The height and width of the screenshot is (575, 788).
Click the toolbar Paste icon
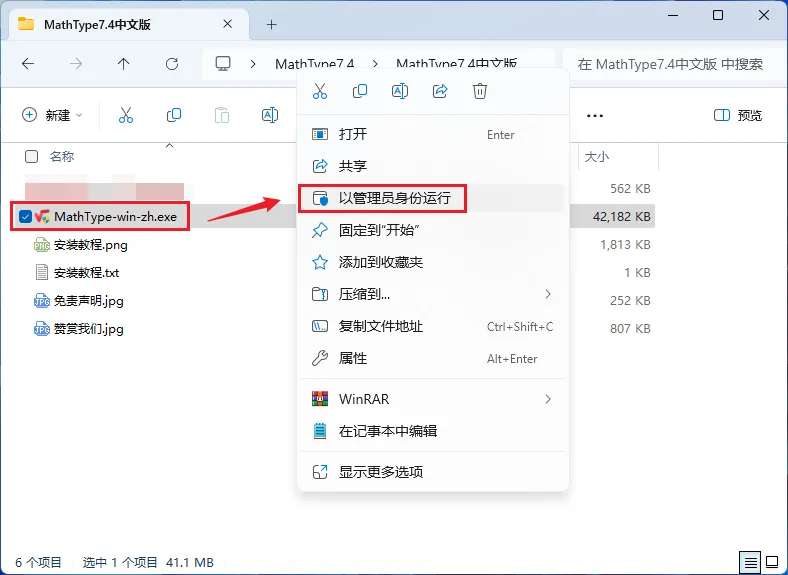[x=222, y=115]
